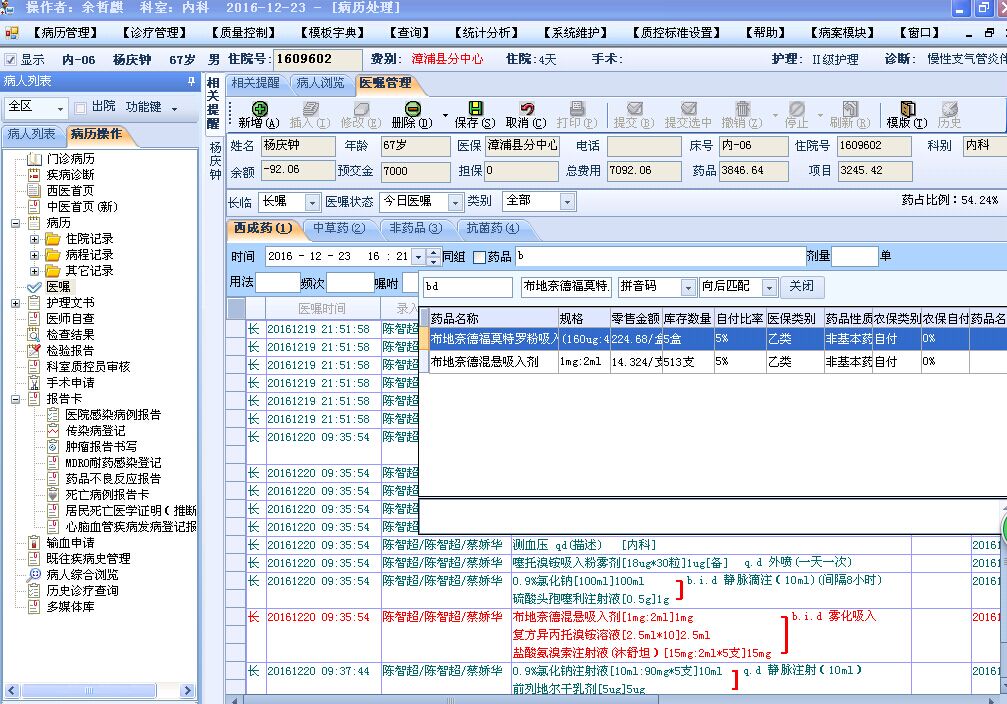The width and height of the screenshot is (1007, 704).
Task: Click the 取消(C) undo icon
Action: tap(527, 108)
